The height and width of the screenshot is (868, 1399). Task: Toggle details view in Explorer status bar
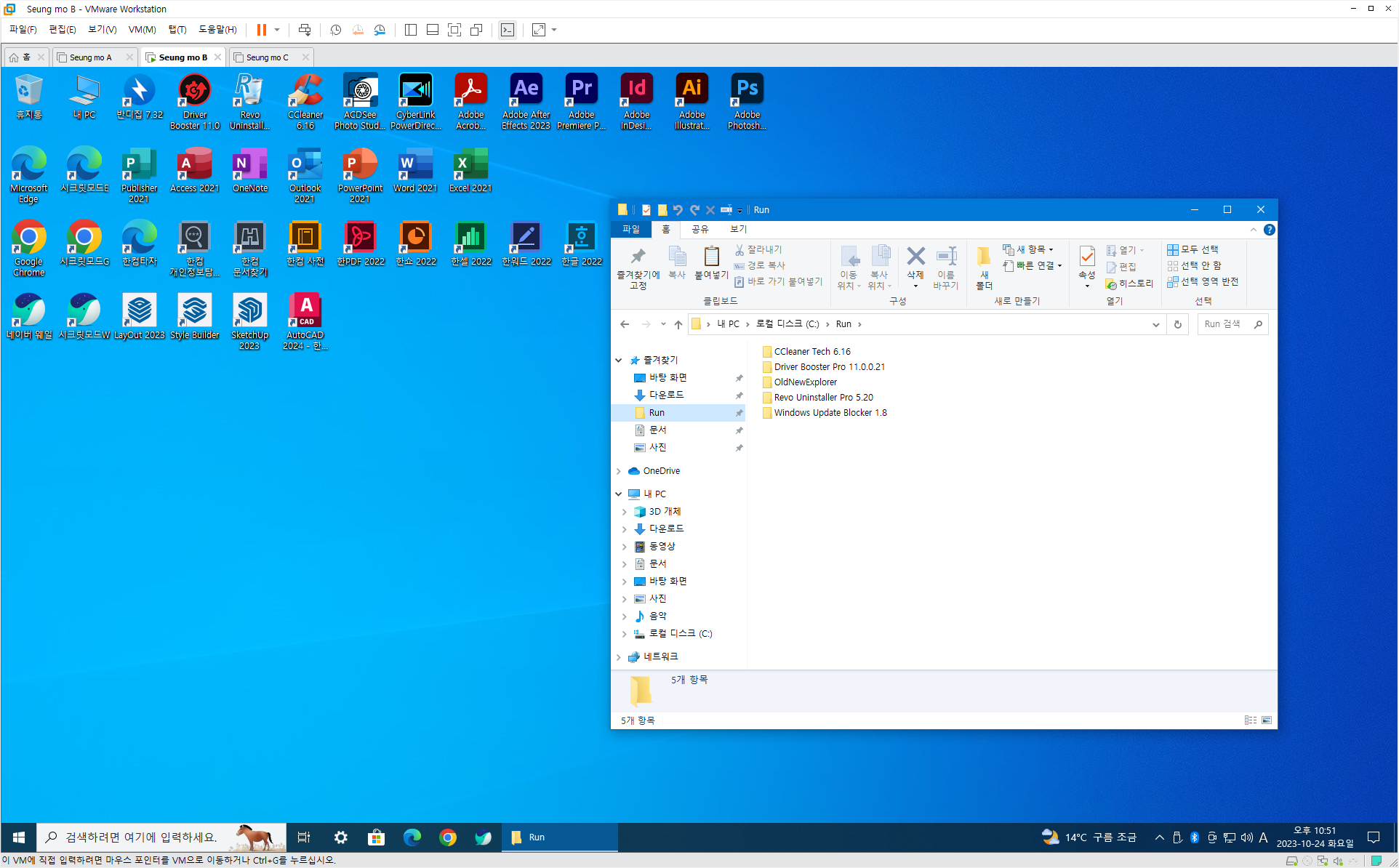coord(1250,720)
